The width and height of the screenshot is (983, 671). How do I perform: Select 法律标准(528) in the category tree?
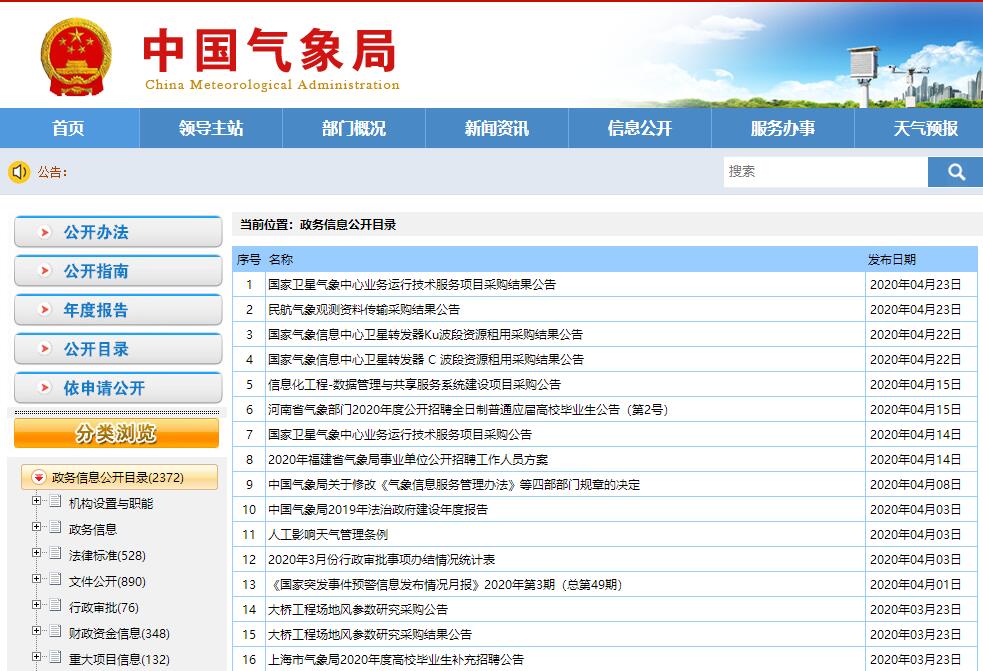pyautogui.click(x=107, y=556)
